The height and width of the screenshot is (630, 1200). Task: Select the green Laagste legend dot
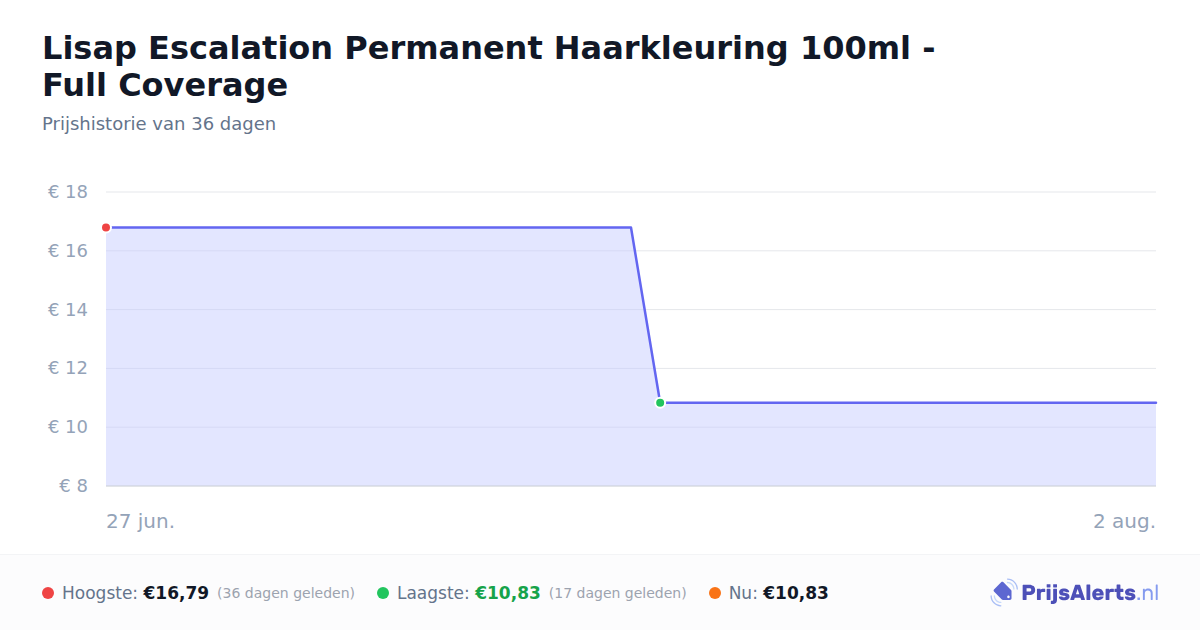(383, 593)
